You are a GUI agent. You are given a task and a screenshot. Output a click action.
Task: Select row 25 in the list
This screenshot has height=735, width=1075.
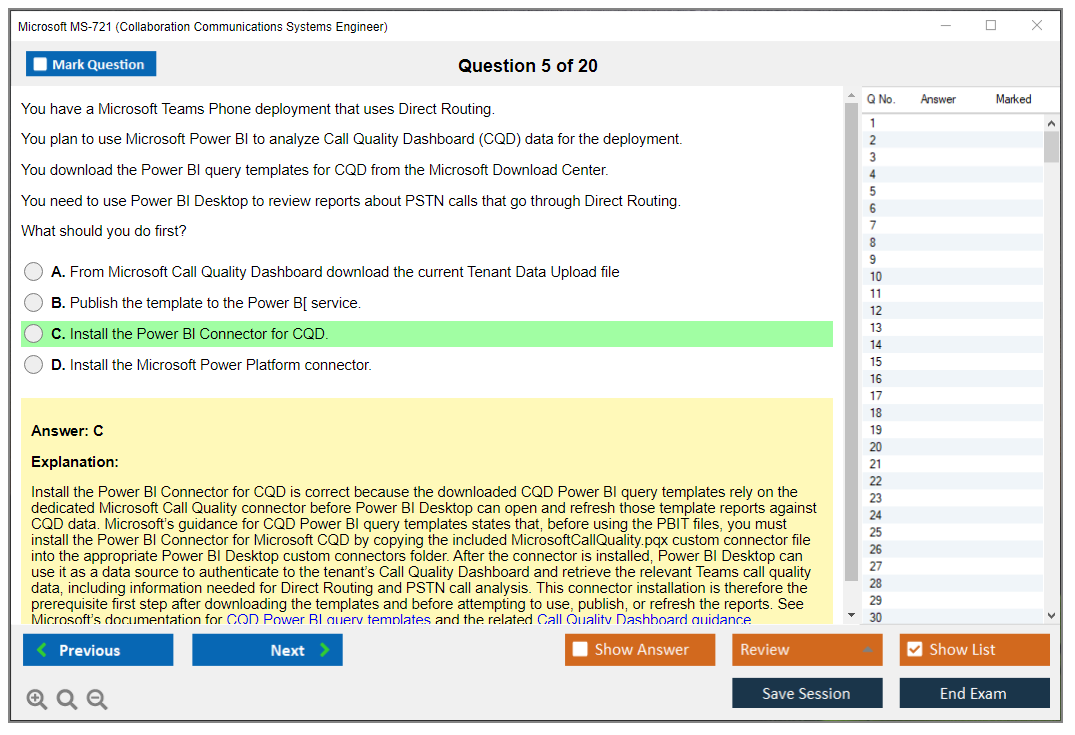[x=953, y=532]
